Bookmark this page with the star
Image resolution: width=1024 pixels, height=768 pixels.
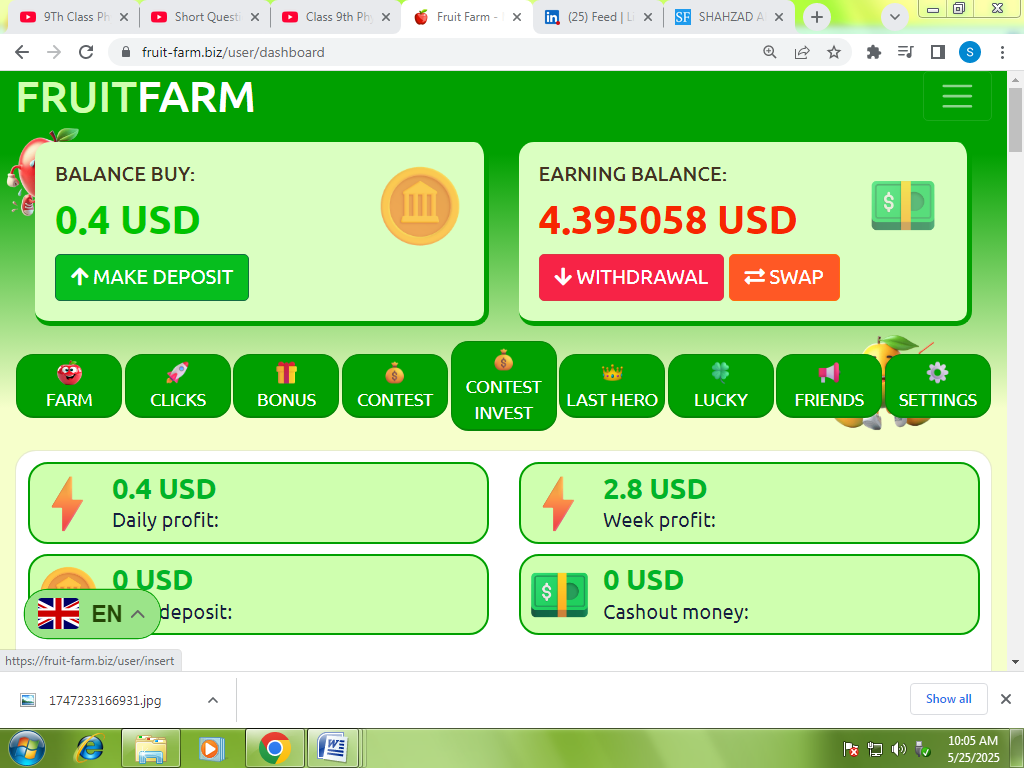click(x=834, y=52)
